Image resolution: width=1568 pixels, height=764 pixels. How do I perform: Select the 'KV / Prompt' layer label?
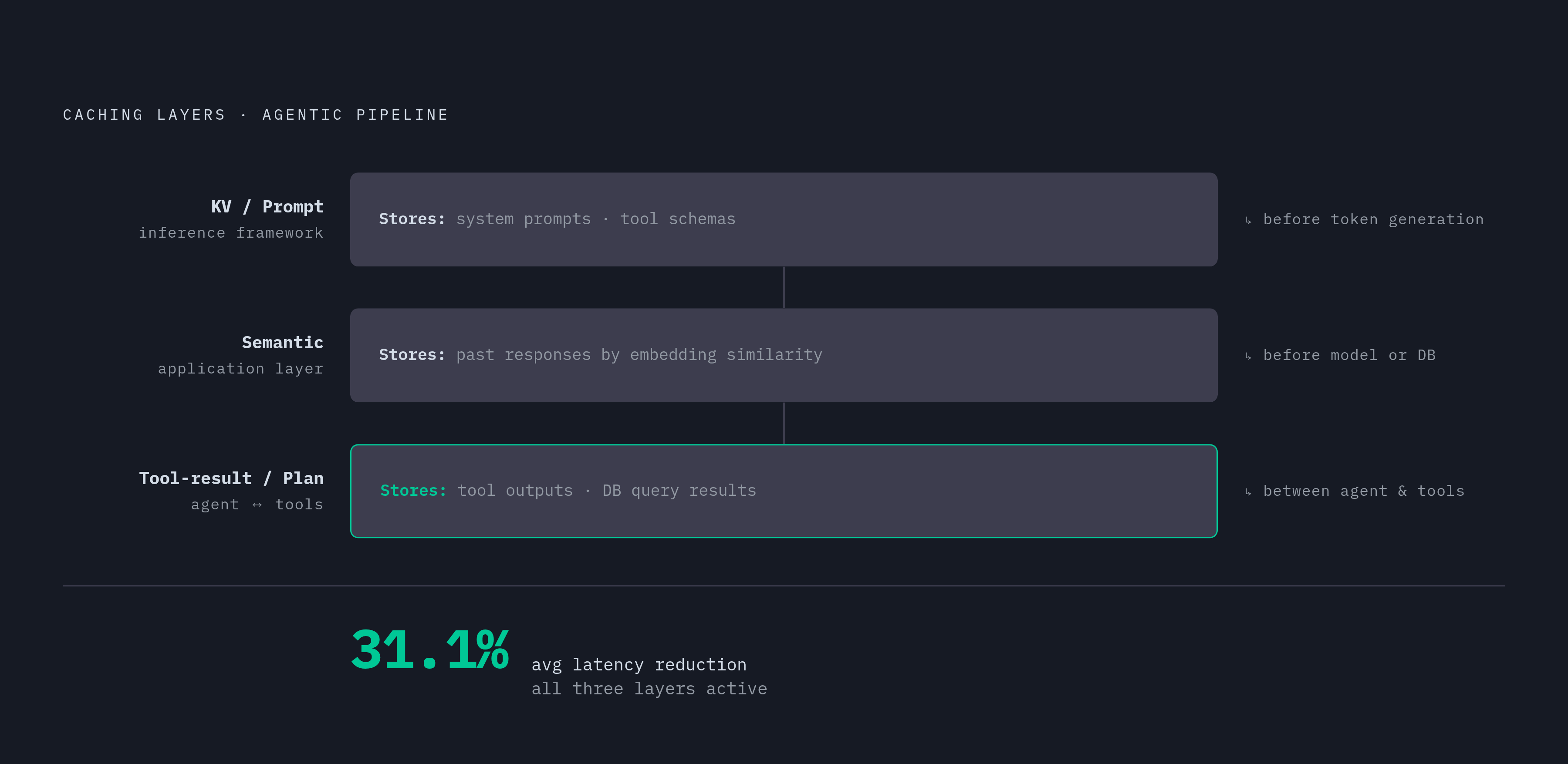click(267, 207)
